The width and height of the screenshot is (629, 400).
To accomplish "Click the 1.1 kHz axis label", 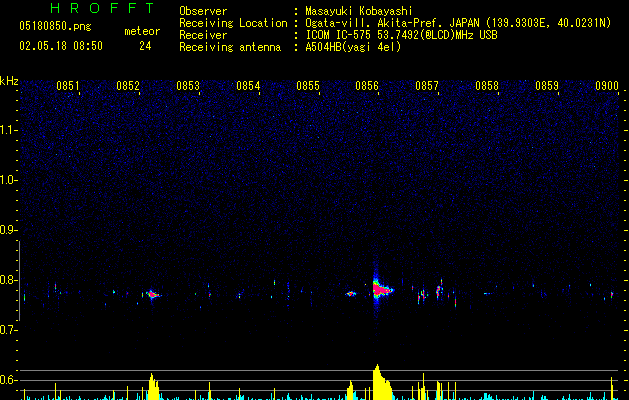I will point(9,130).
